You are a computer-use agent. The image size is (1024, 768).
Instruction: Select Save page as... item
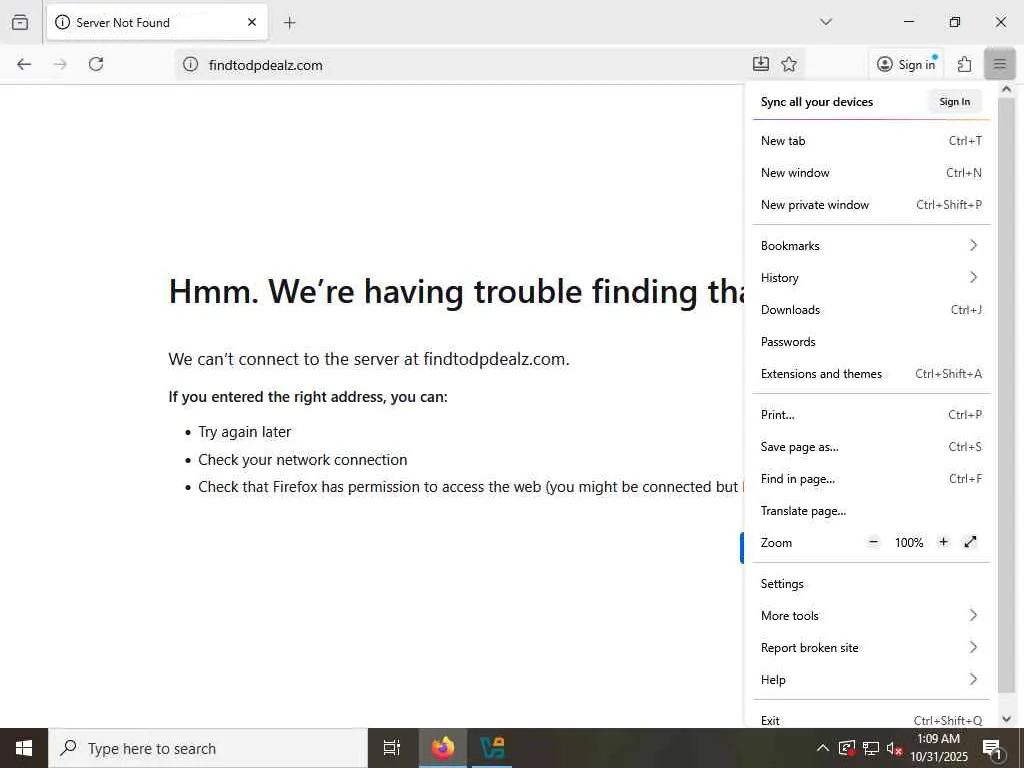click(871, 447)
